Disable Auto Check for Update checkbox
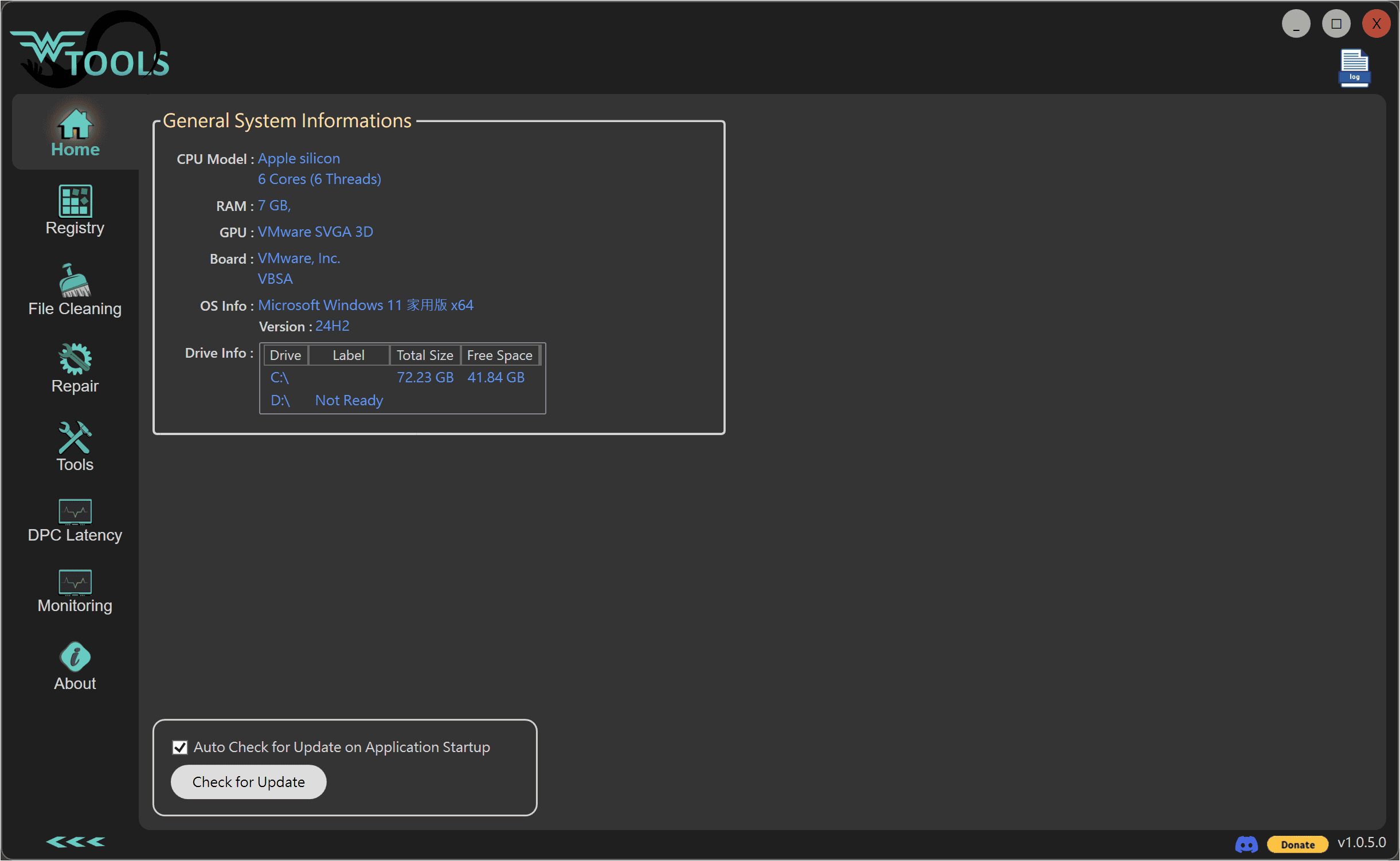The width and height of the screenshot is (1400, 861). point(180,747)
